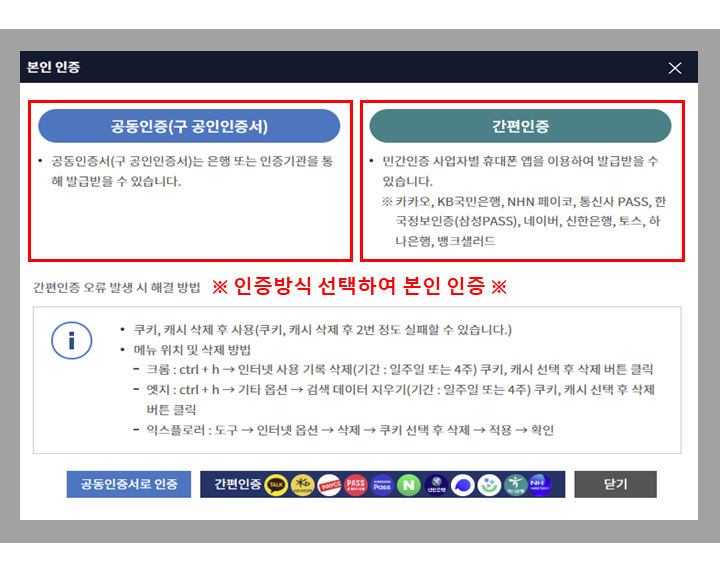Click the line starting '크롬 : ctrl + h'
This screenshot has width=720, height=577.
[399, 370]
